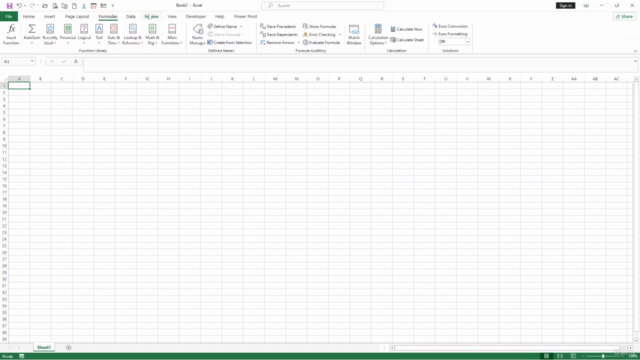Open the File tab

[x=9, y=16]
